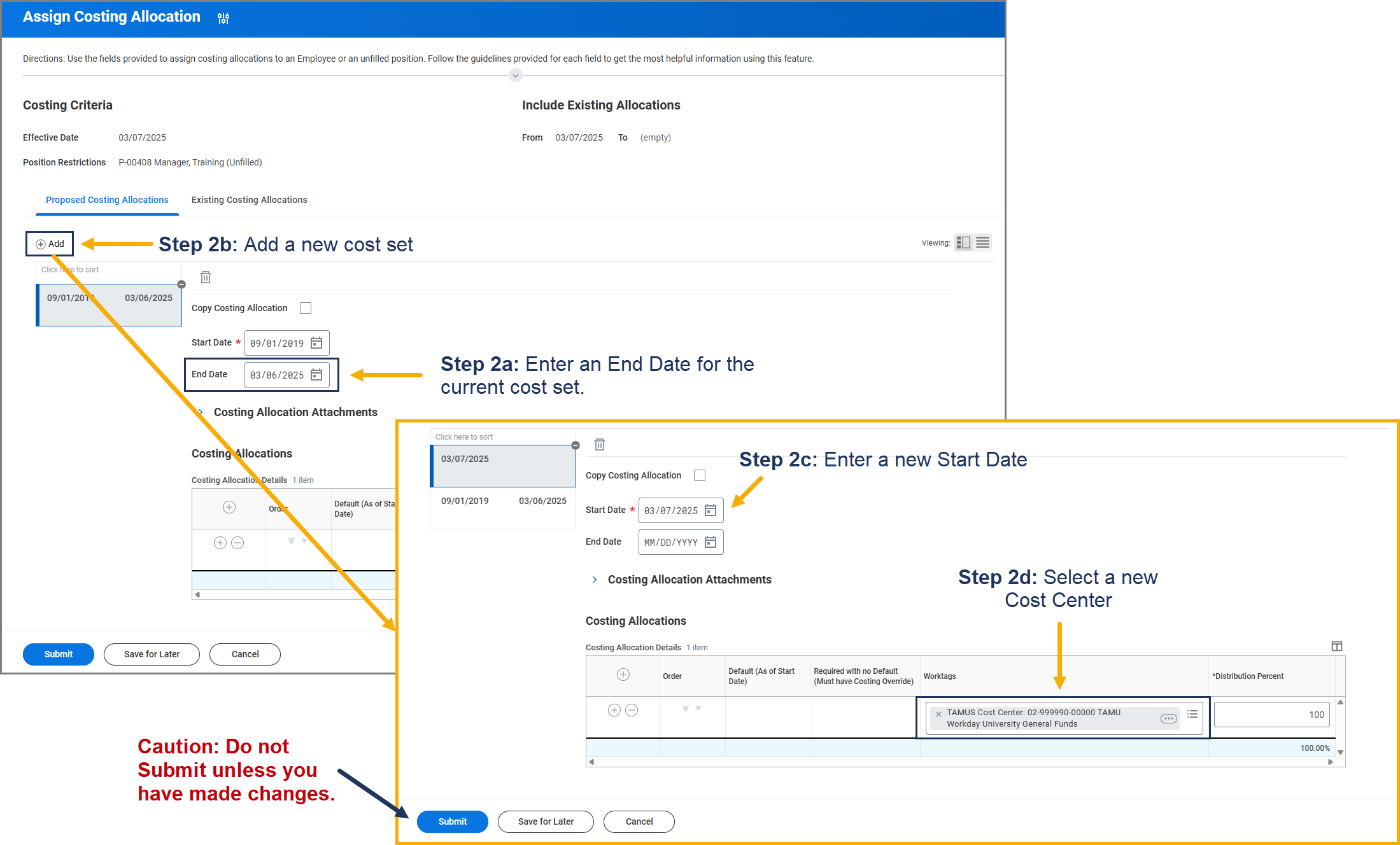Click the Save for Later button in the lower panel

(x=546, y=821)
